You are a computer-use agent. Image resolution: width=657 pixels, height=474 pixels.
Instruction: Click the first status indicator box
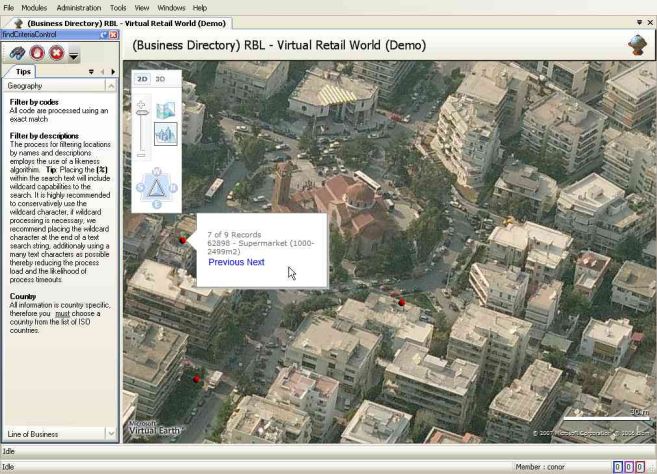pyautogui.click(x=618, y=467)
